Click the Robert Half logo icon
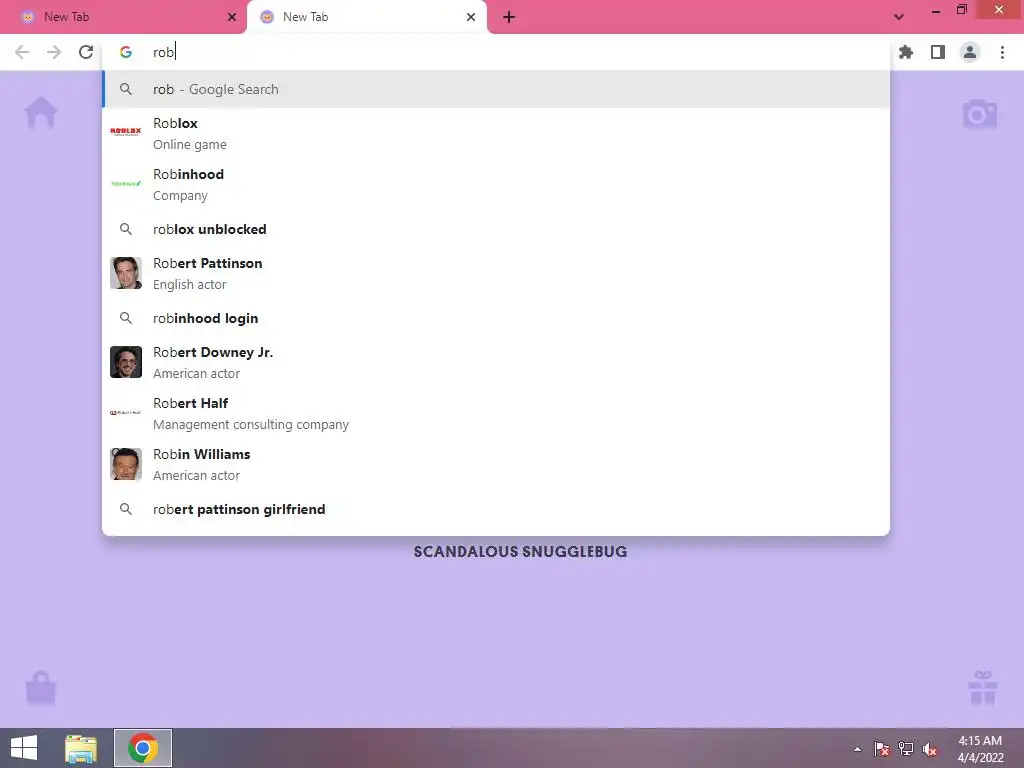The image size is (1024, 768). point(126,413)
